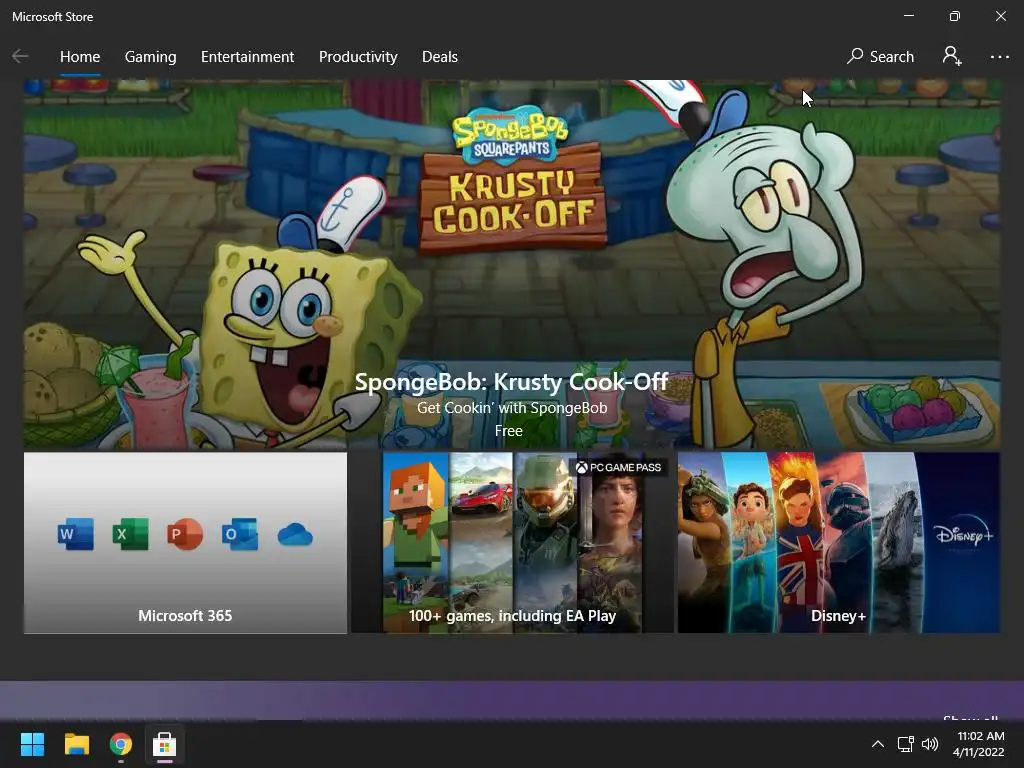Open the Entertainment tab
The height and width of the screenshot is (768, 1024).
(x=248, y=57)
